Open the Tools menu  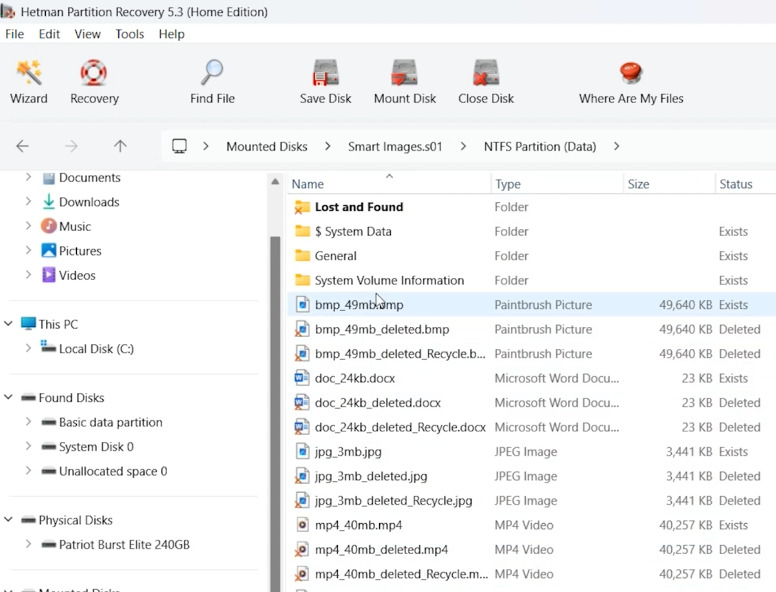tap(130, 34)
